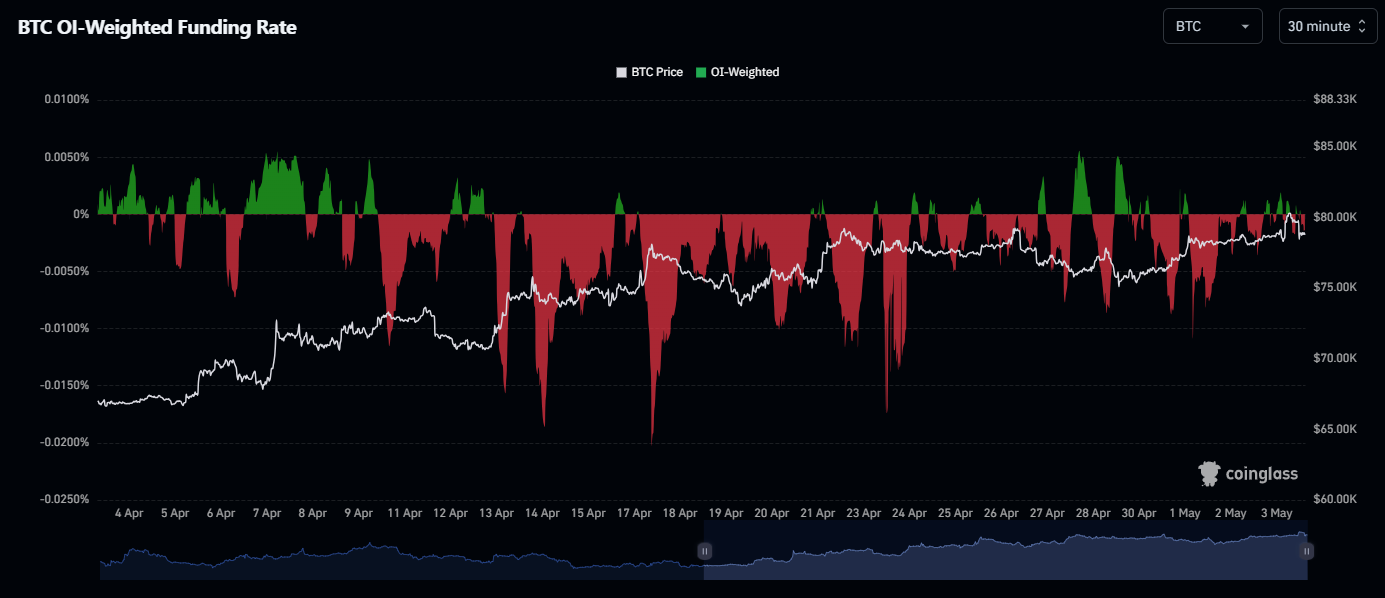Click the -0.0150% left axis label
Image resolution: width=1385 pixels, height=598 pixels.
coord(65,385)
